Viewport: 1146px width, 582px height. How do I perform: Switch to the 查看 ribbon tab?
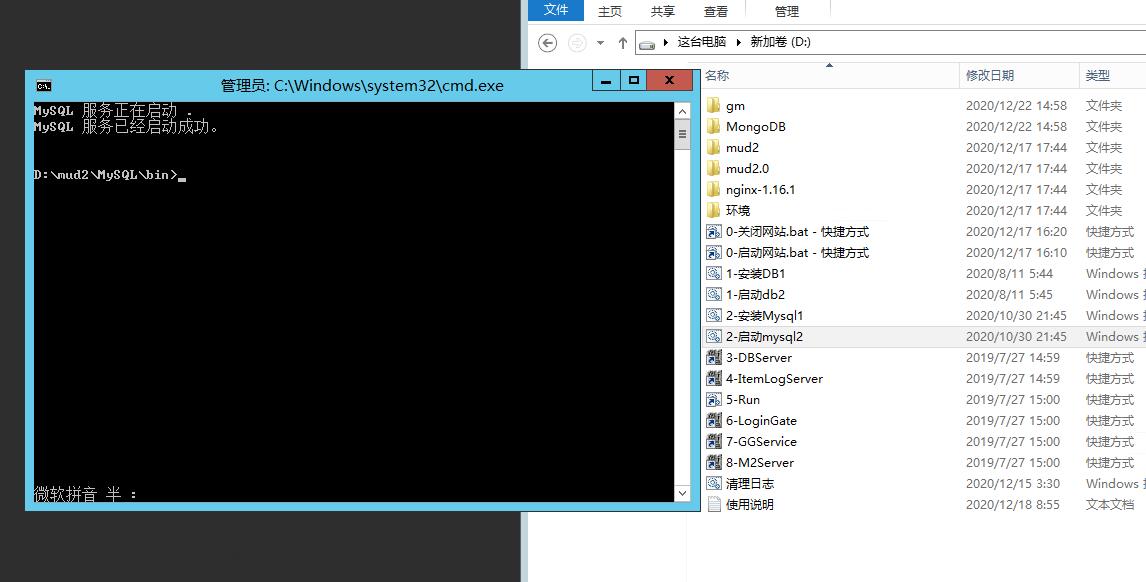click(716, 11)
